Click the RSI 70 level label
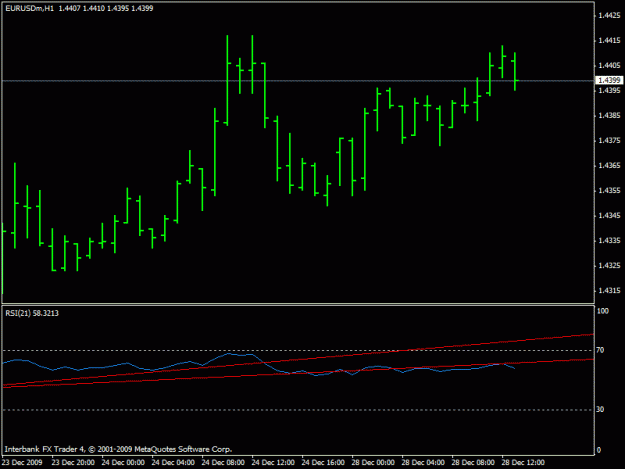Image resolution: width=625 pixels, height=469 pixels. (x=600, y=350)
